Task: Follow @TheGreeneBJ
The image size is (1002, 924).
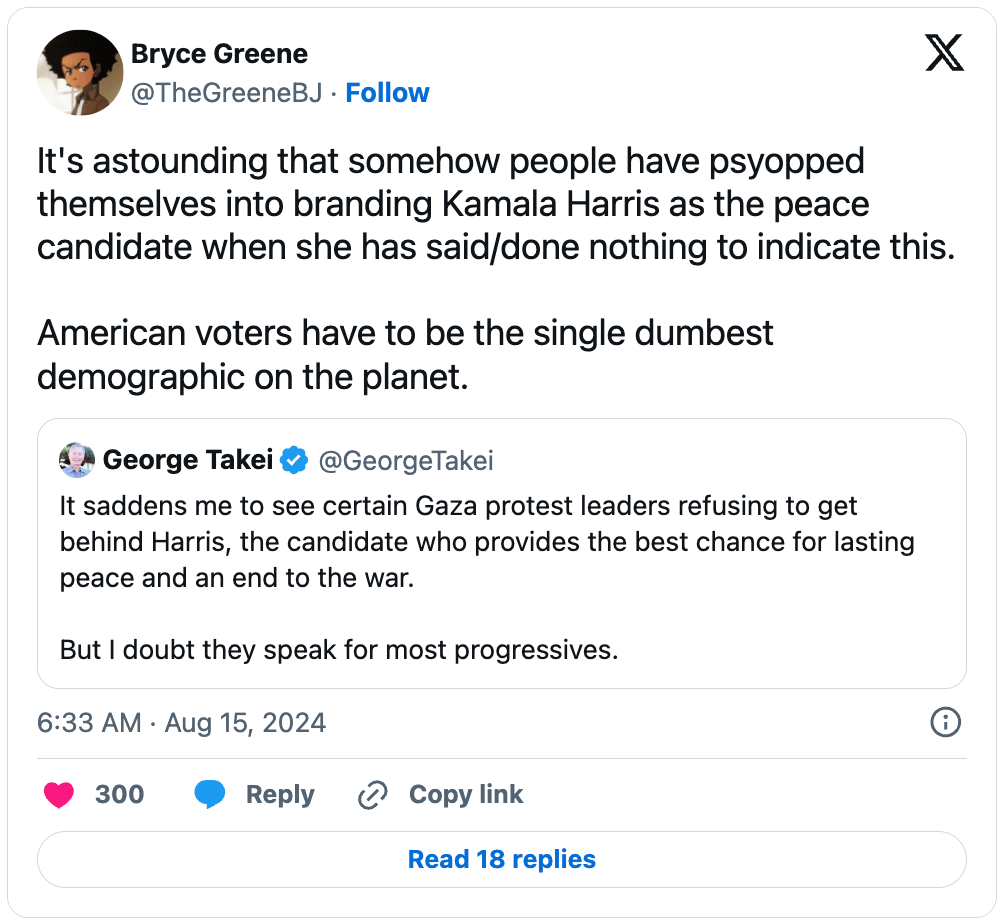Action: (387, 93)
